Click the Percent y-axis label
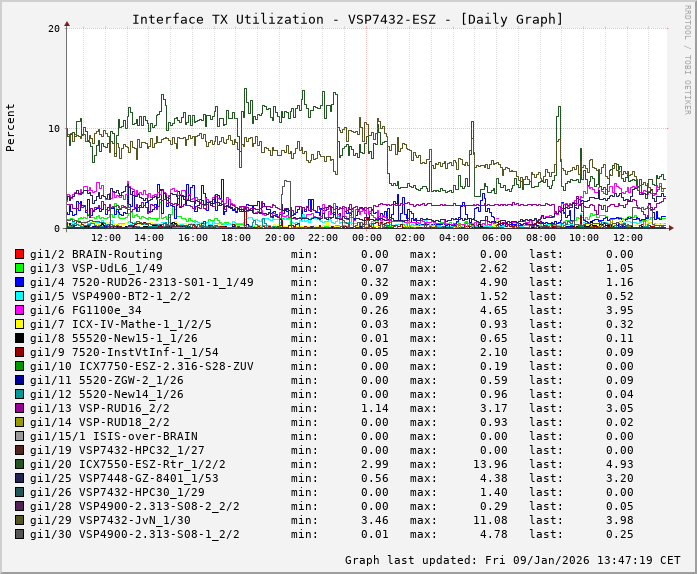 tap(11, 127)
